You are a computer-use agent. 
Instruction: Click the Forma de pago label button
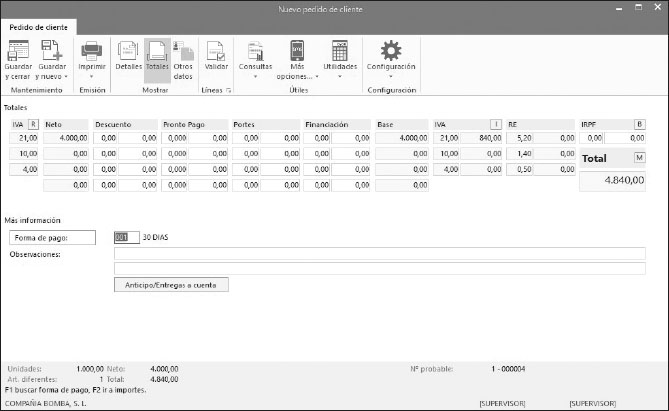(52, 238)
